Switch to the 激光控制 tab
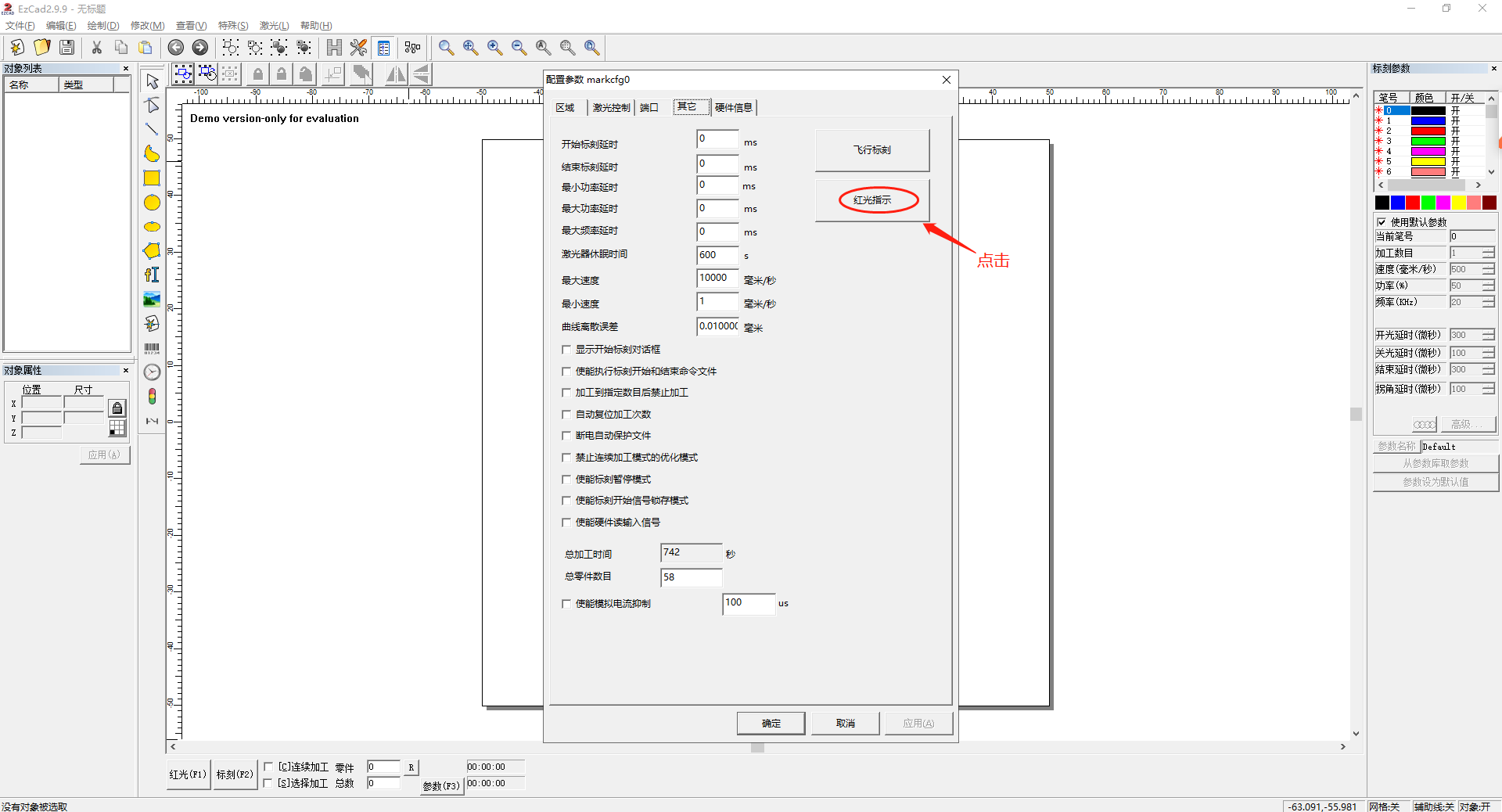Screen dimensions: 1502x812 [x=610, y=108]
